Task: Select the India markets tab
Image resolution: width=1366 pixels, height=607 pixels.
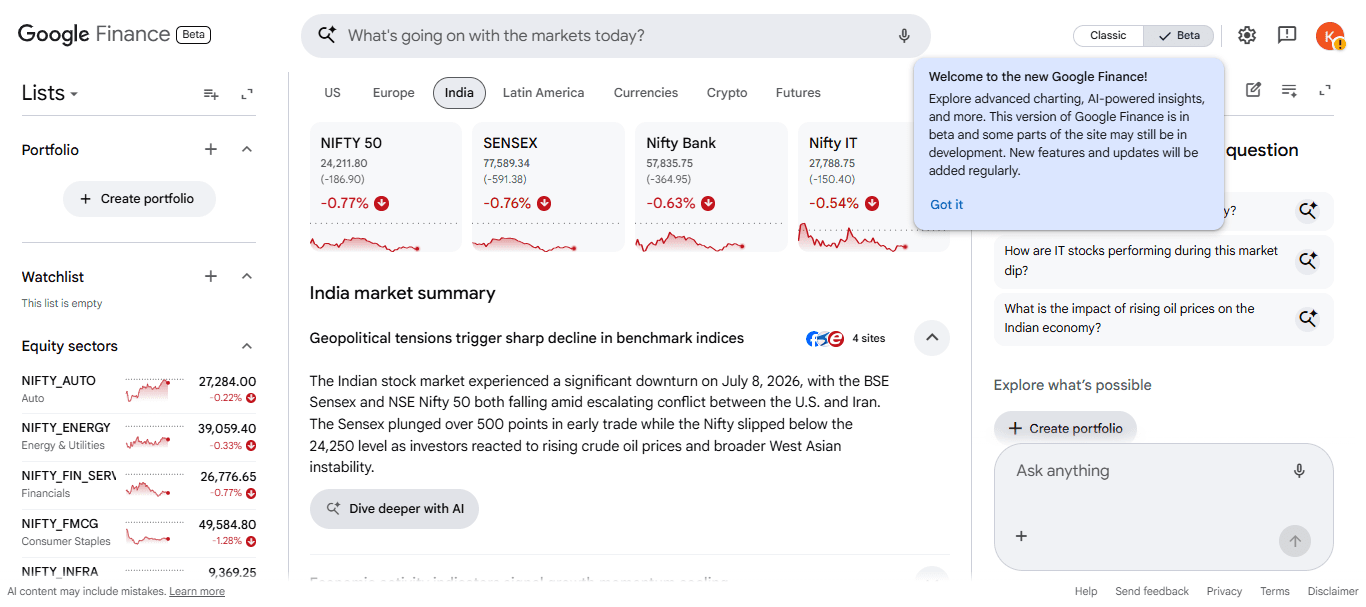Action: coord(459,93)
